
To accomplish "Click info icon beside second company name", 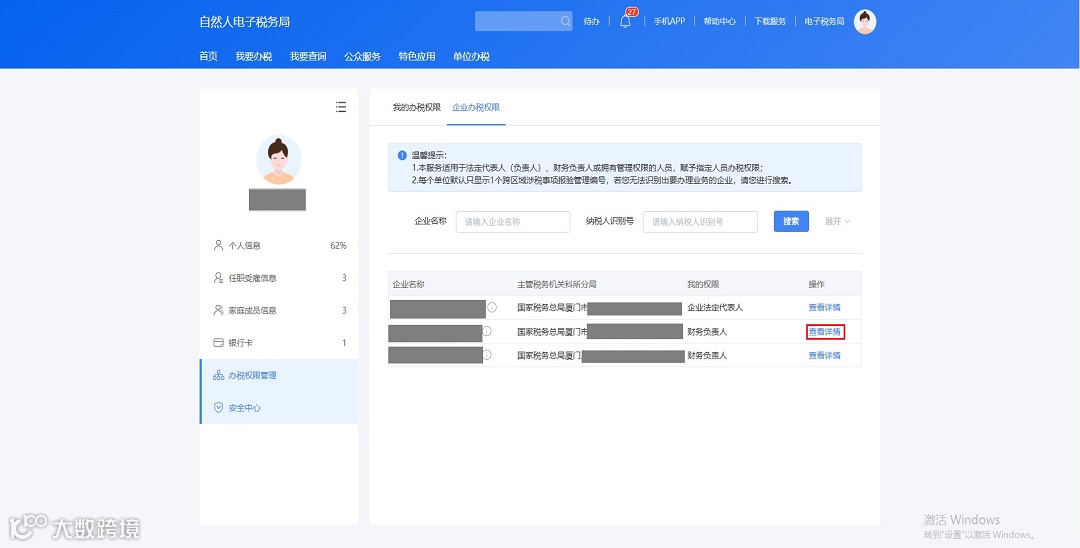I will pos(487,331).
